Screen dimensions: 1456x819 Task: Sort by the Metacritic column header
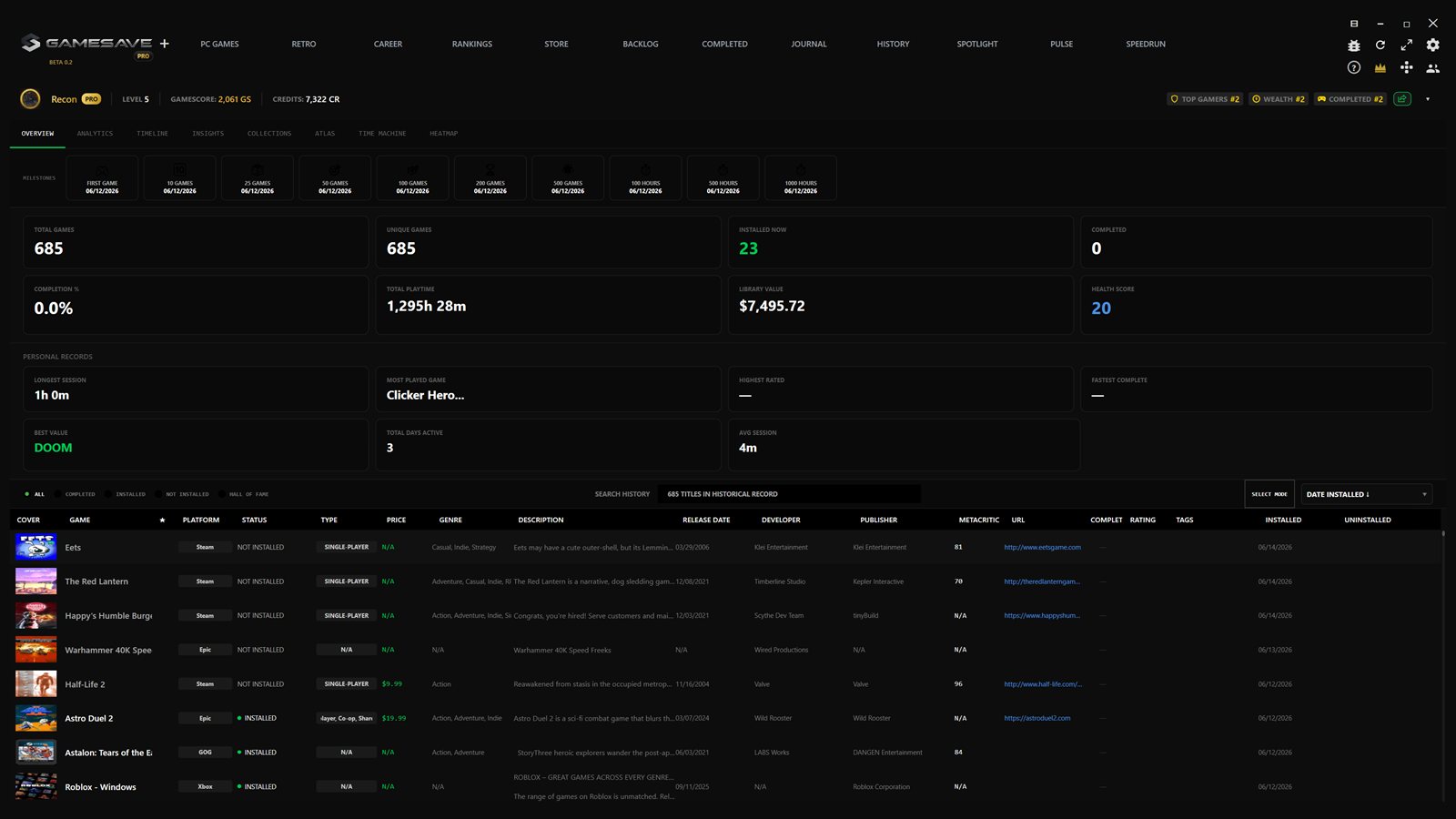click(978, 520)
